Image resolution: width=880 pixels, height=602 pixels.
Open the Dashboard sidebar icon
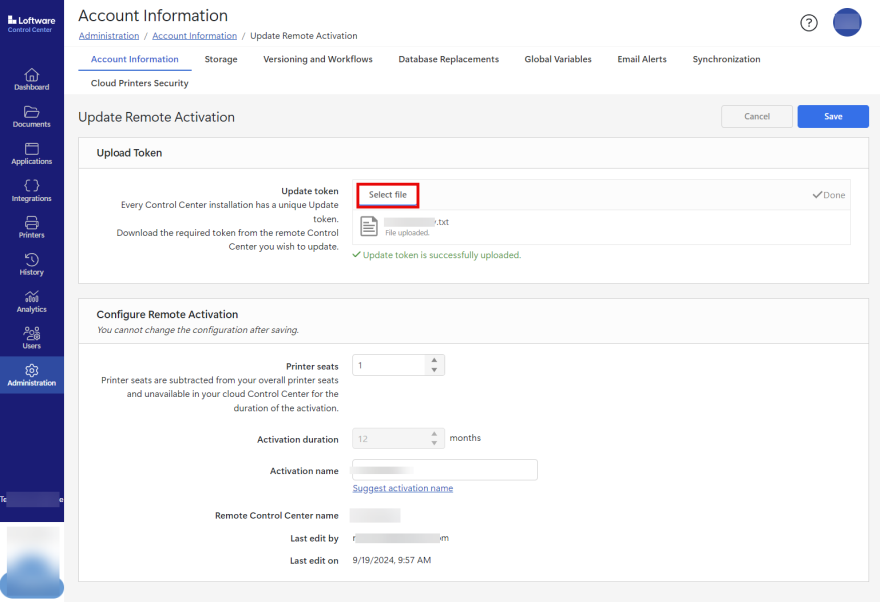click(31, 79)
